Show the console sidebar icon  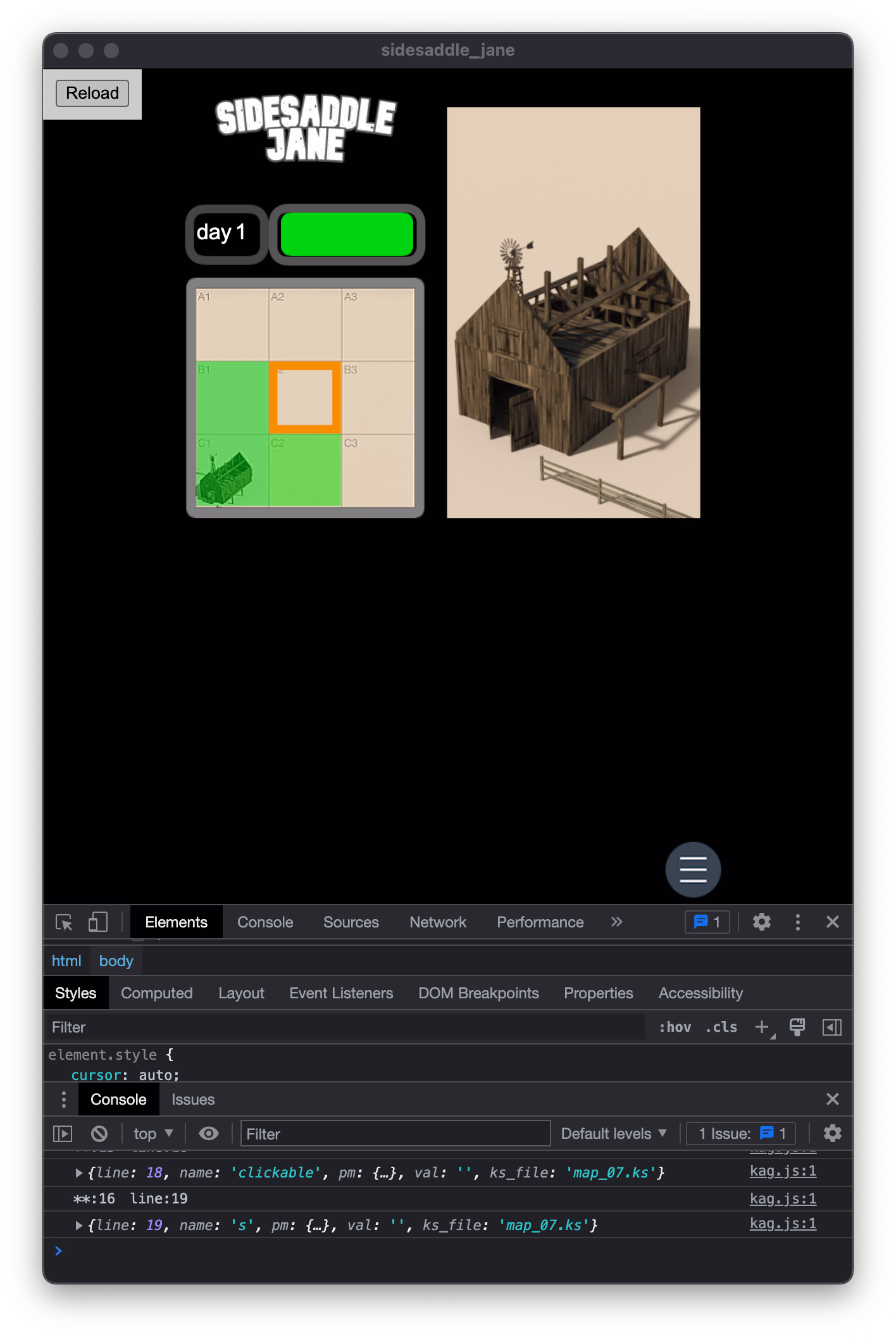[63, 1133]
